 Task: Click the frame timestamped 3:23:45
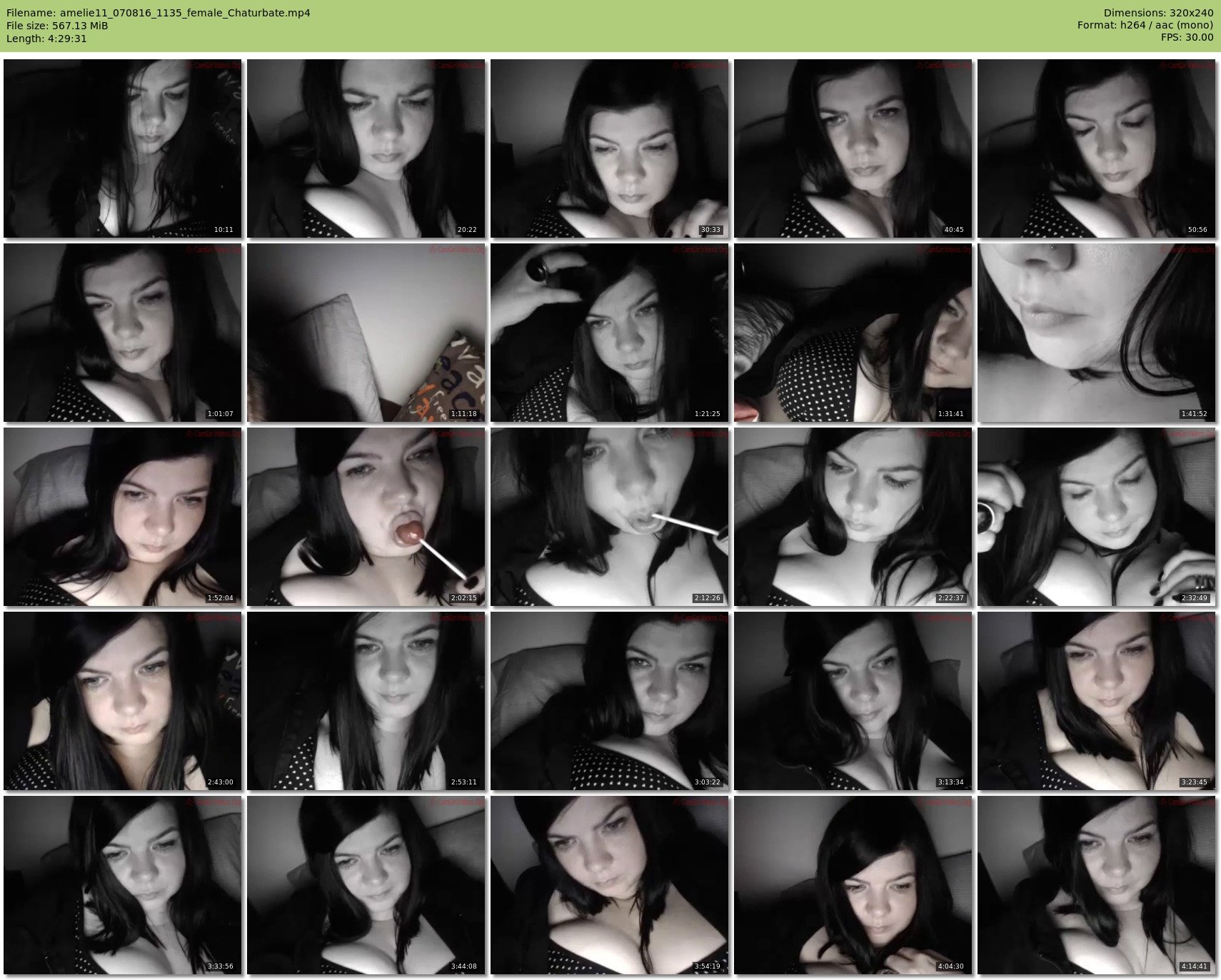click(x=1096, y=701)
